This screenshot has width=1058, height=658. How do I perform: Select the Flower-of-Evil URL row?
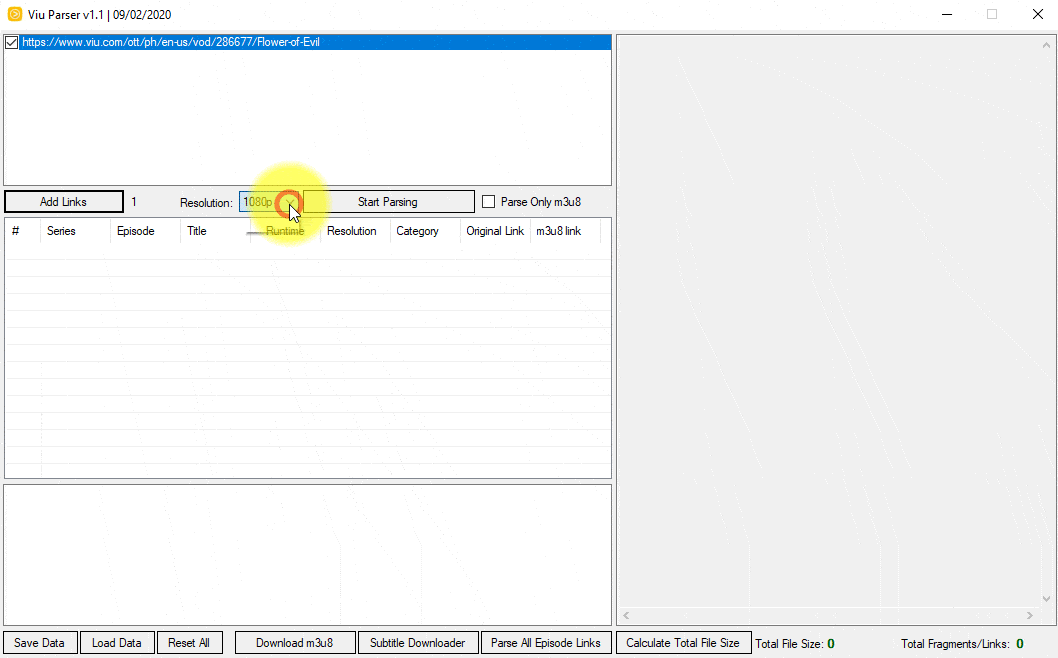pos(315,43)
